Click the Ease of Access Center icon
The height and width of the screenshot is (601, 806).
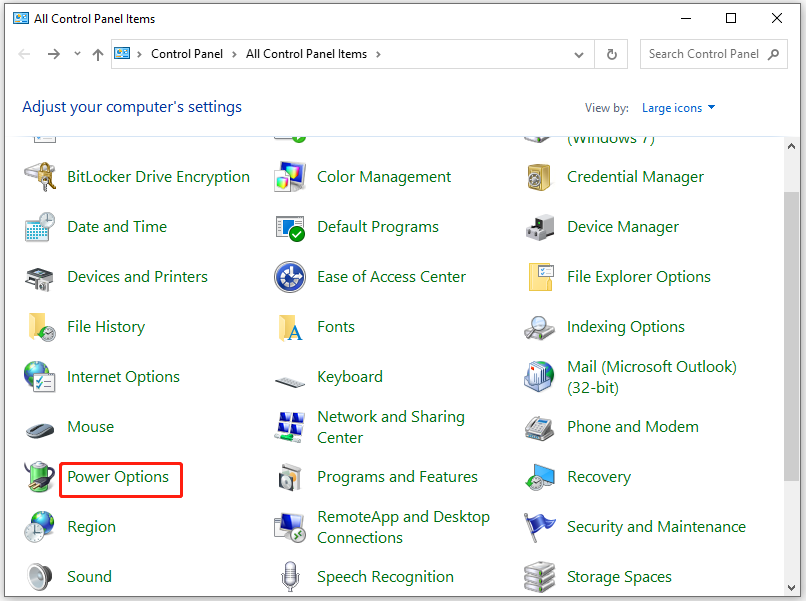pyautogui.click(x=290, y=277)
